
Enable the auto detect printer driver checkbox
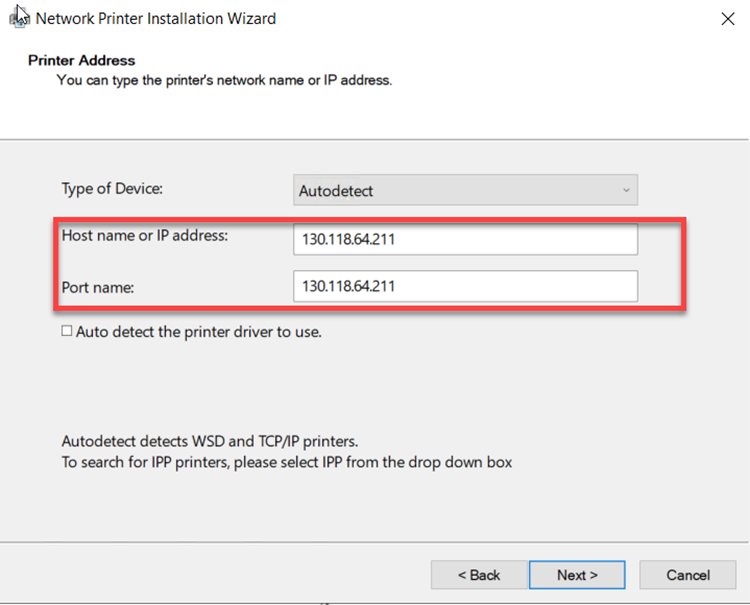coord(67,331)
